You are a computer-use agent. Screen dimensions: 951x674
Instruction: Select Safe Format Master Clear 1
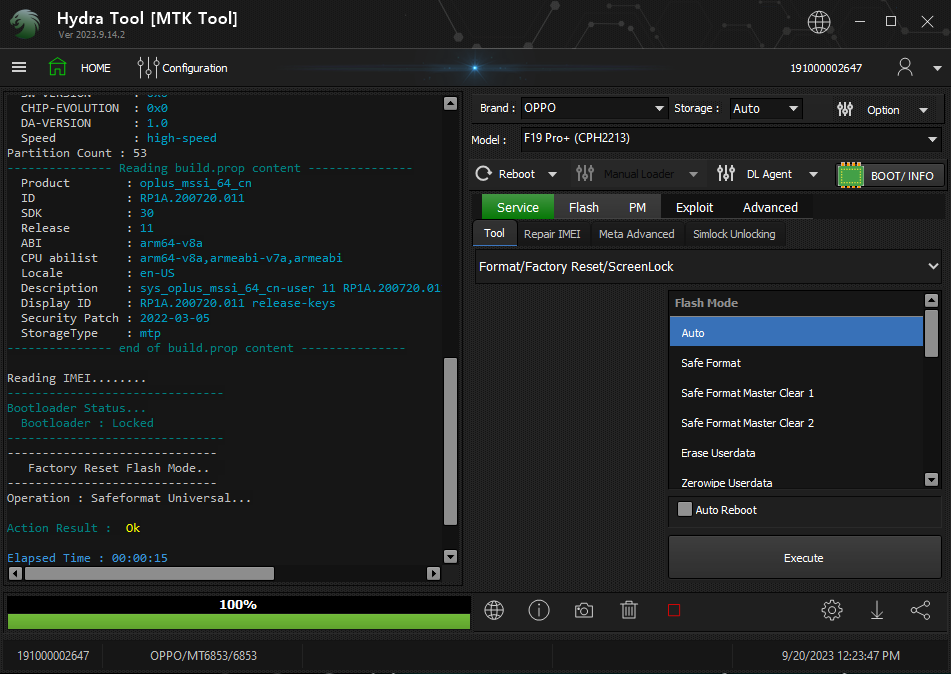point(796,393)
